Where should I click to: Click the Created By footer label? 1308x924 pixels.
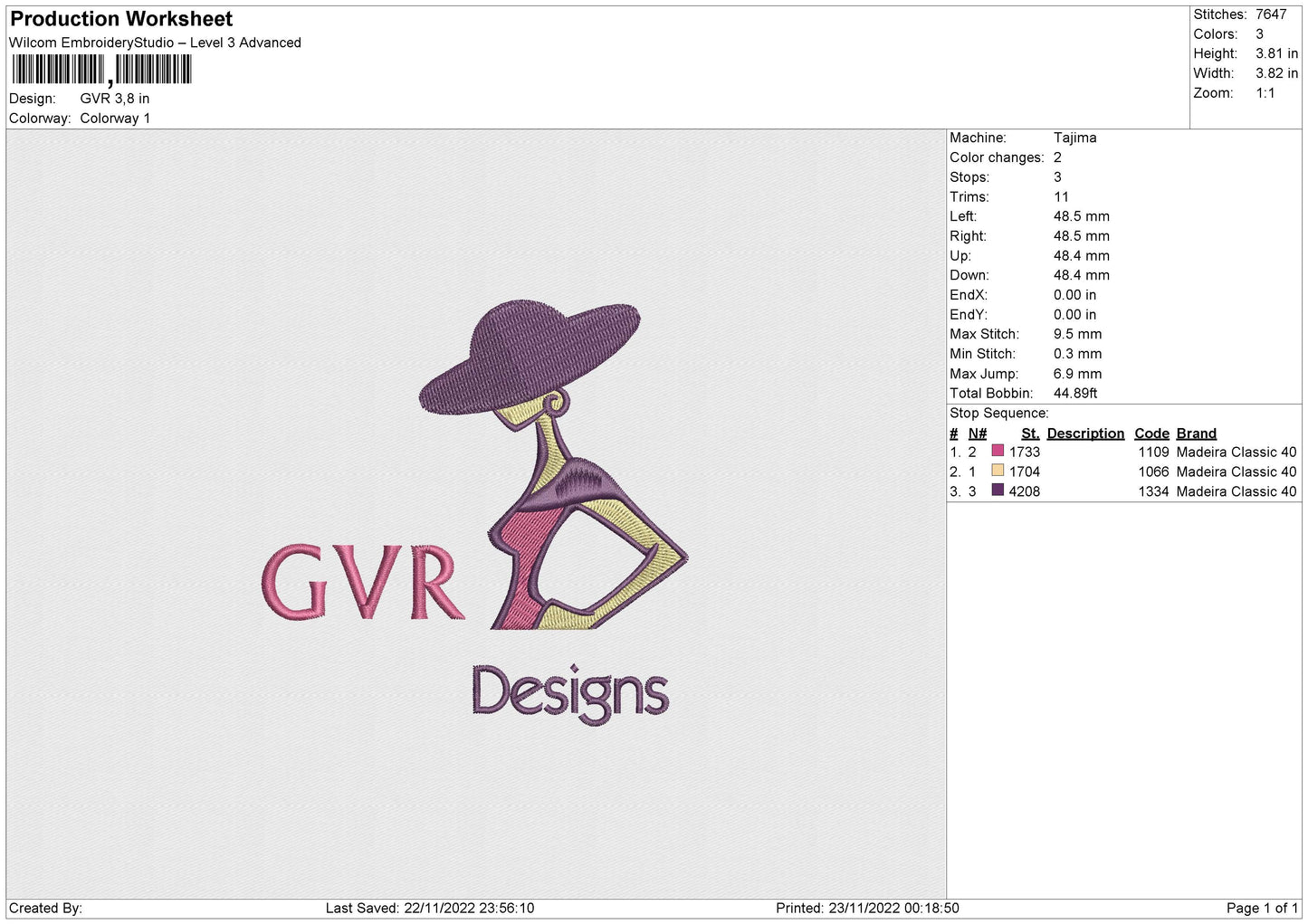point(45,909)
